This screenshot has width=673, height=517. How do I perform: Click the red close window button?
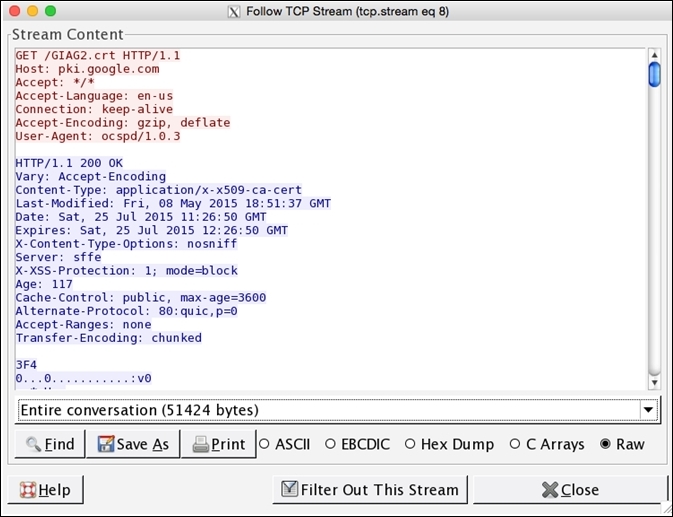tap(15, 11)
